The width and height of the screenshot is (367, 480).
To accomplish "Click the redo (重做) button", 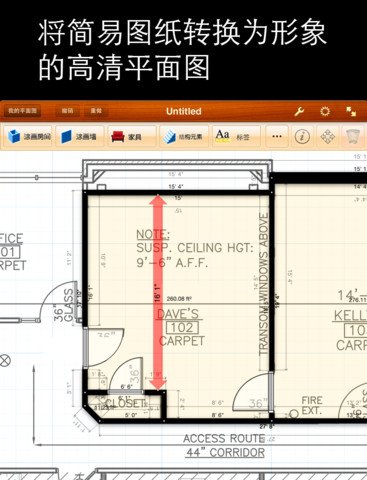I will (x=96, y=111).
